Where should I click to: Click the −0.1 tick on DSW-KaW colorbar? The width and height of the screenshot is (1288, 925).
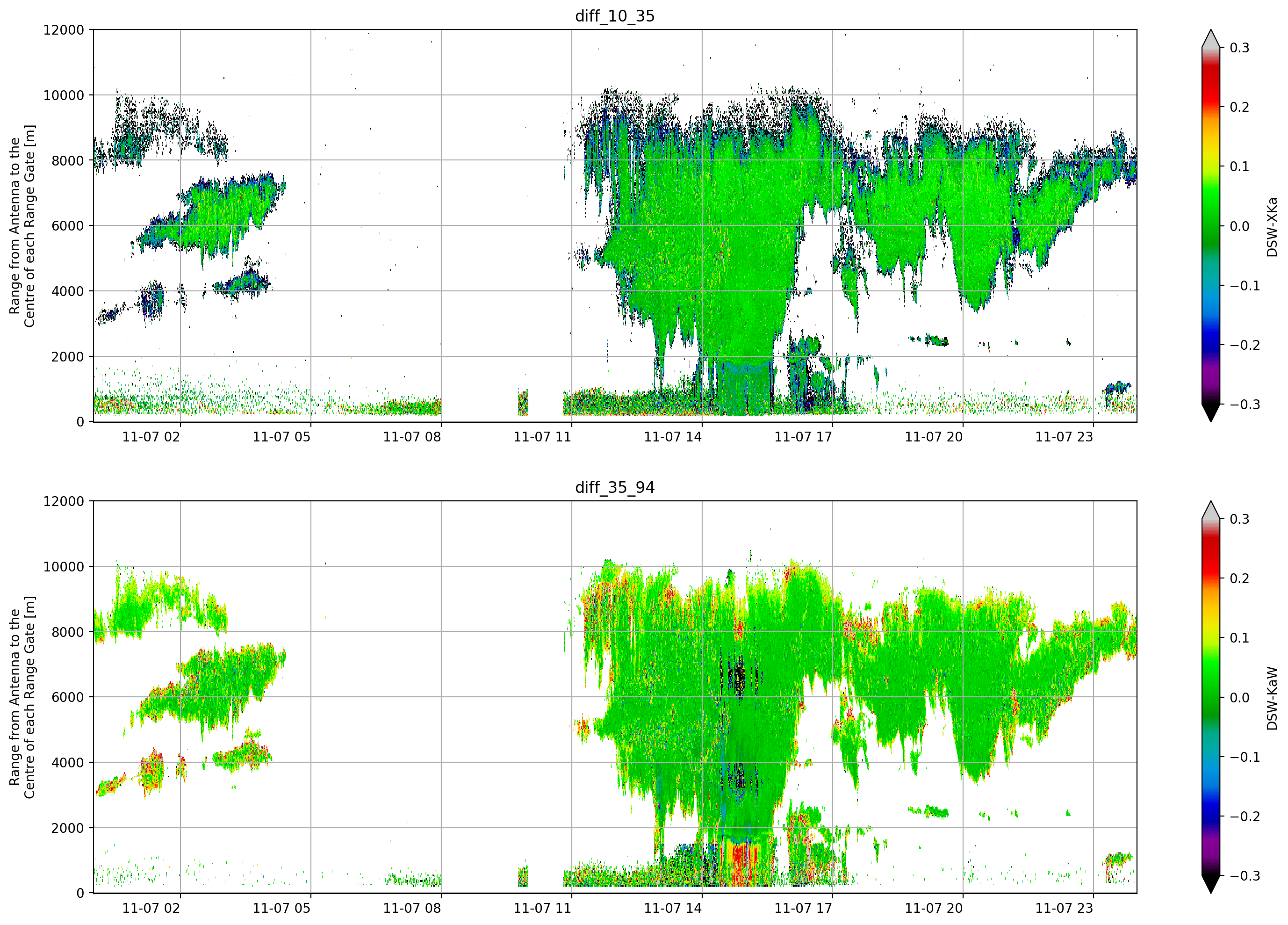(1245, 758)
